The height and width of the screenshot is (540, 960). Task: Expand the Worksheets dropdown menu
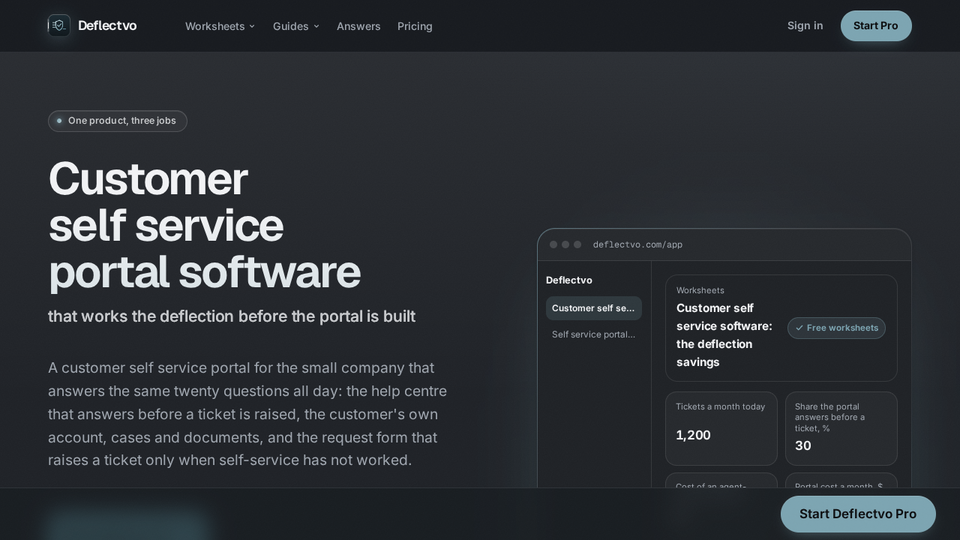coord(220,26)
